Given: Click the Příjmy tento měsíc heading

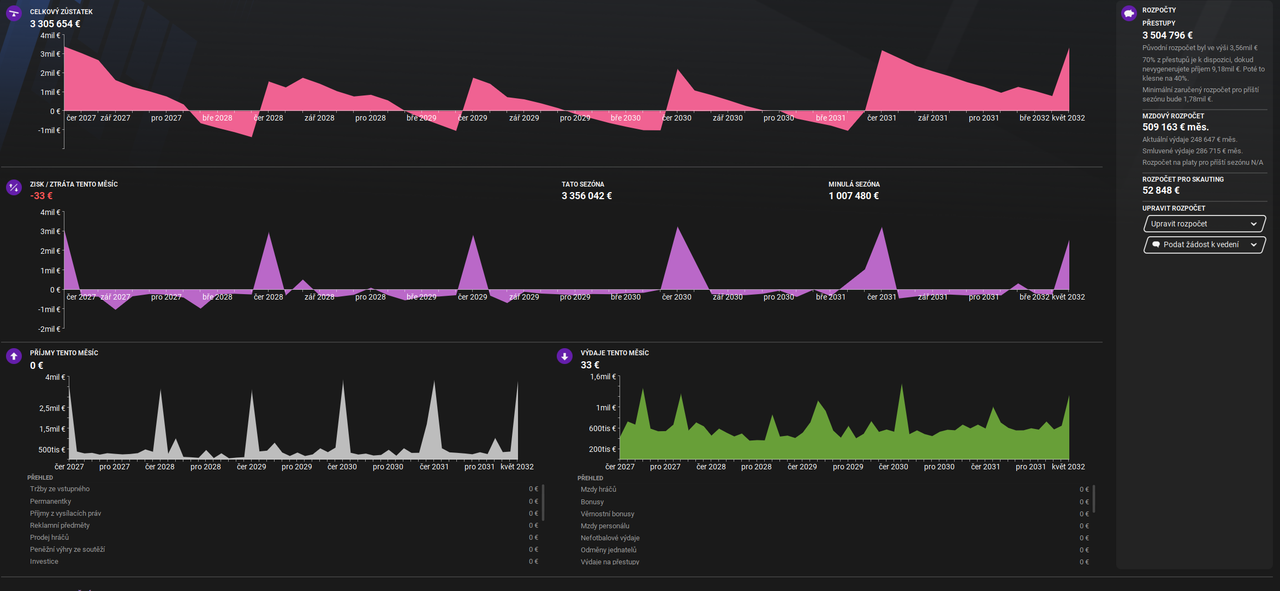Looking at the screenshot, I should (64, 353).
